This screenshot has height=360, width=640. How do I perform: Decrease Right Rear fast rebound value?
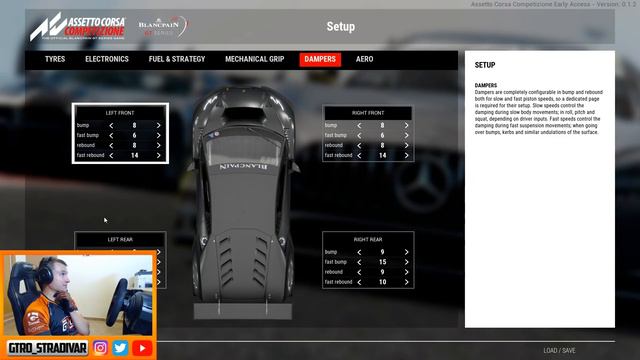[359, 282]
